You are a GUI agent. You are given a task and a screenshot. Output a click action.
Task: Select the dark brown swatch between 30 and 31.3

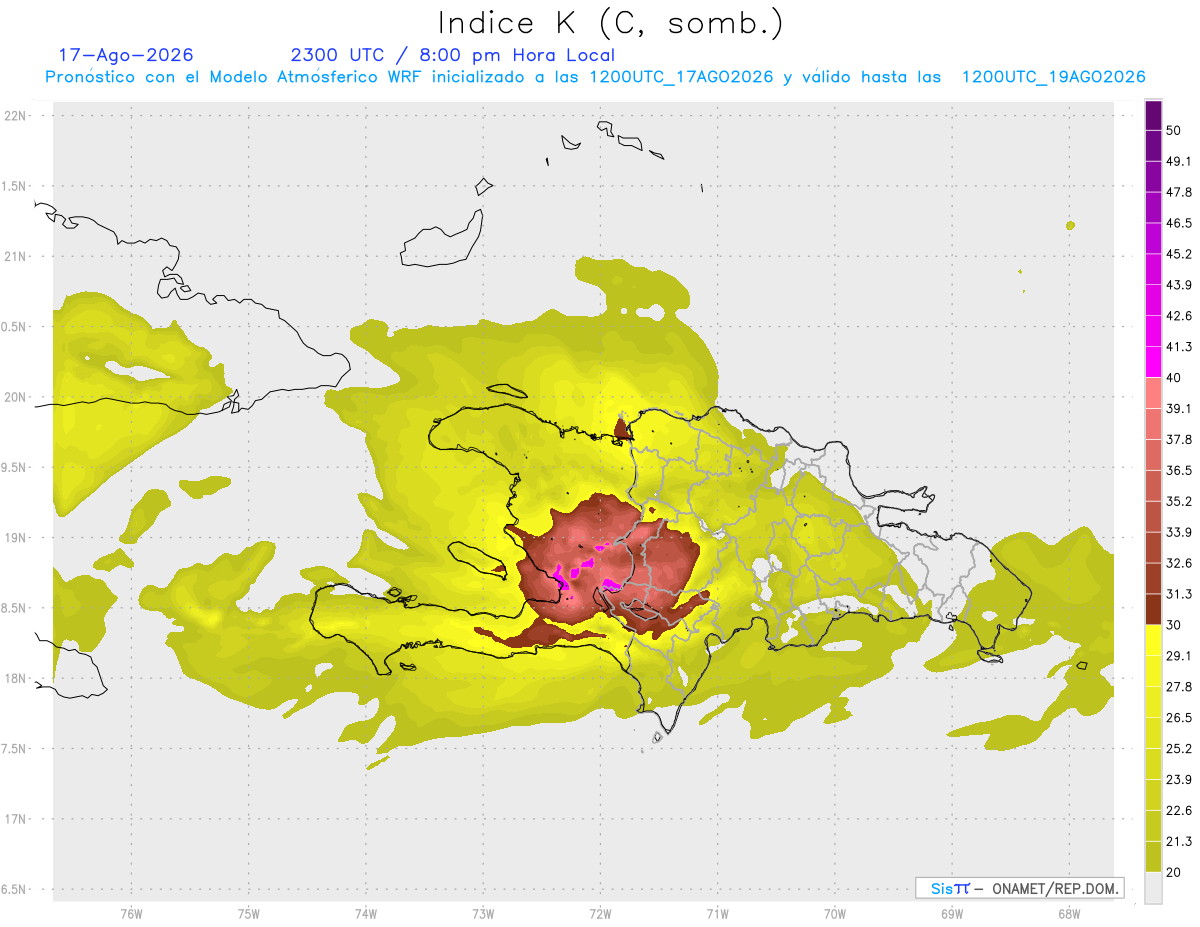coord(1153,609)
